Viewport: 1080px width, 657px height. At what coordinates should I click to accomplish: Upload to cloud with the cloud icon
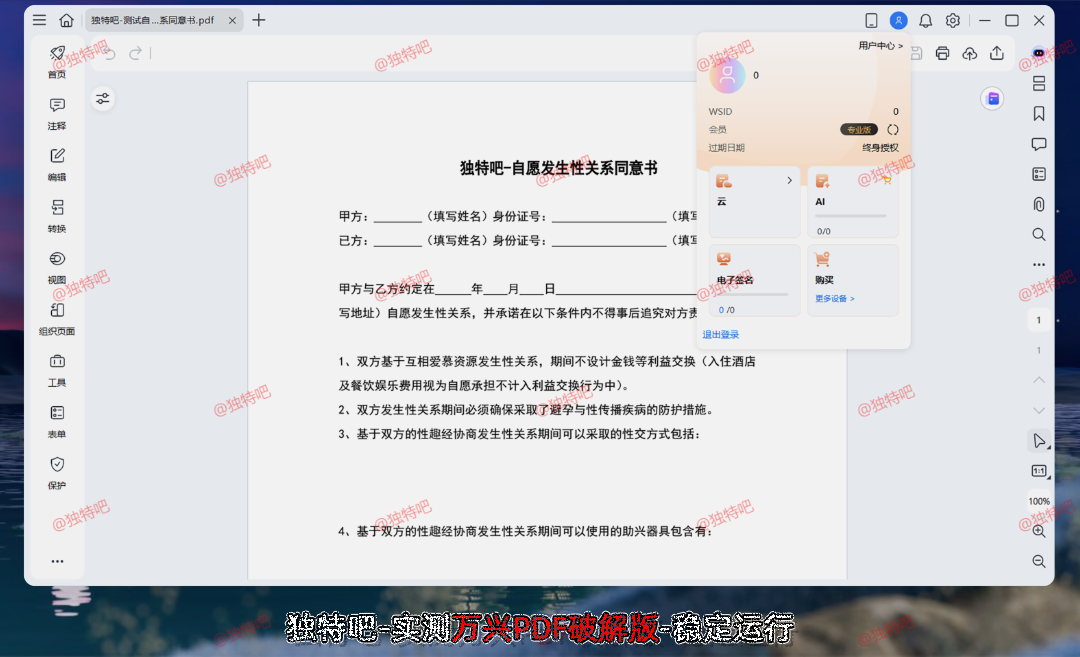[x=970, y=53]
